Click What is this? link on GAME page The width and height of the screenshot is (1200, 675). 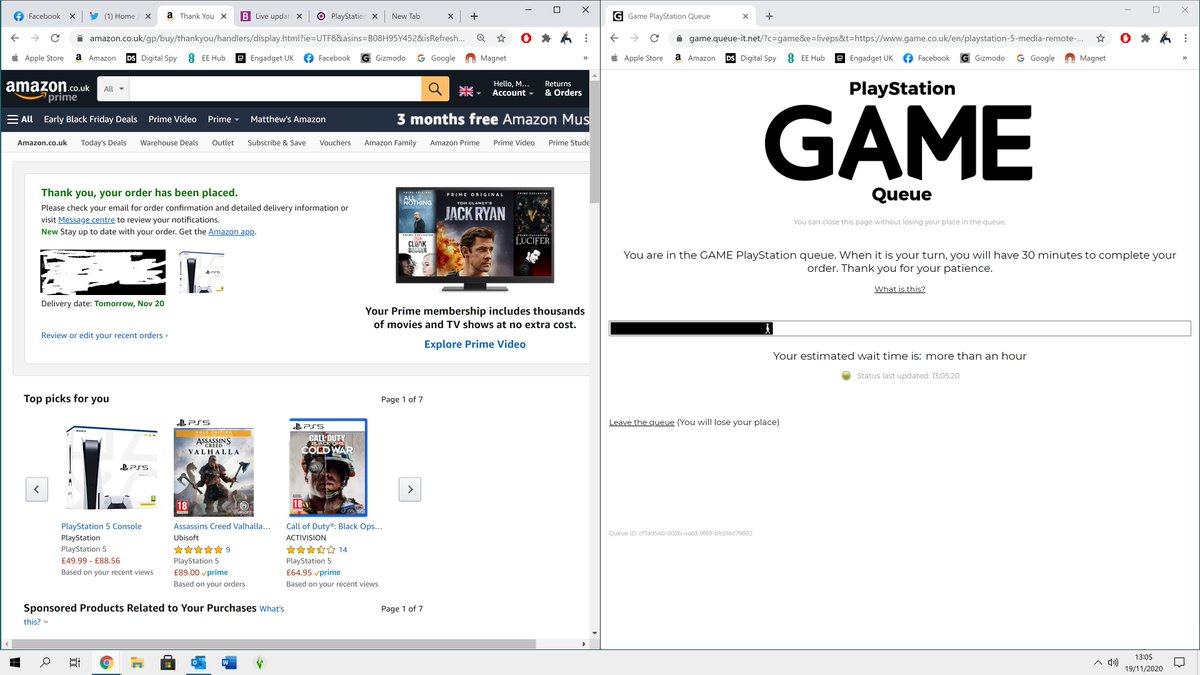click(899, 289)
